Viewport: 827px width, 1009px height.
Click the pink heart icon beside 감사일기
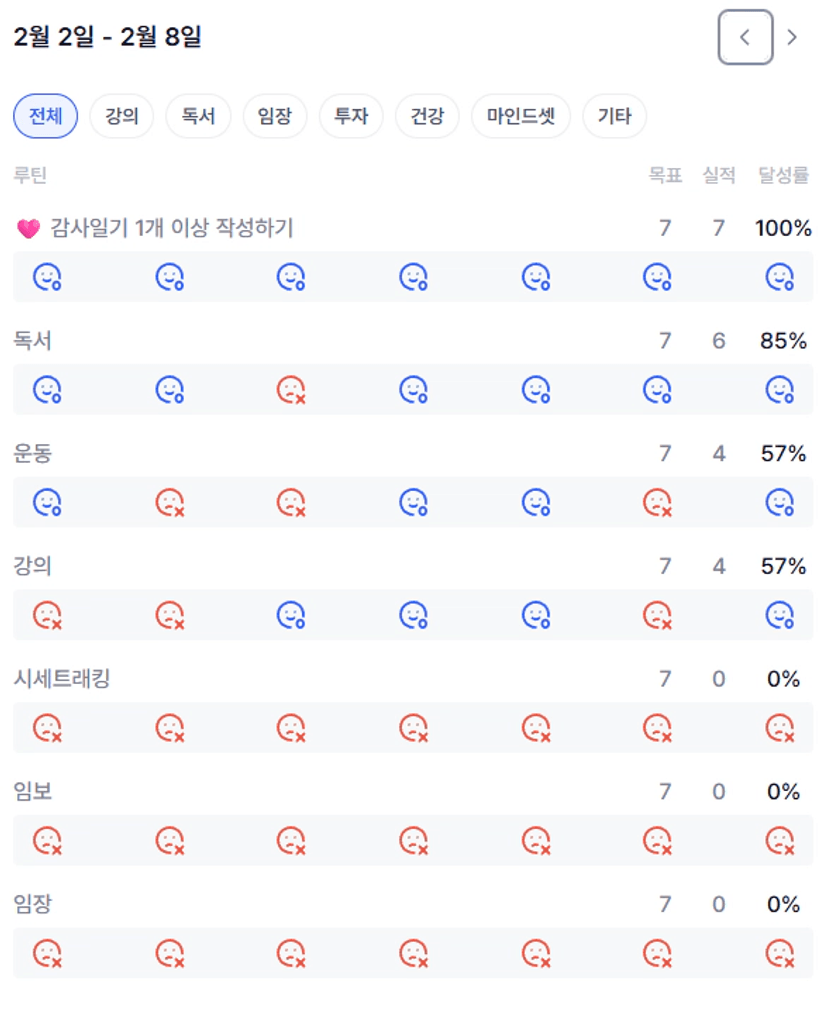tap(28, 229)
